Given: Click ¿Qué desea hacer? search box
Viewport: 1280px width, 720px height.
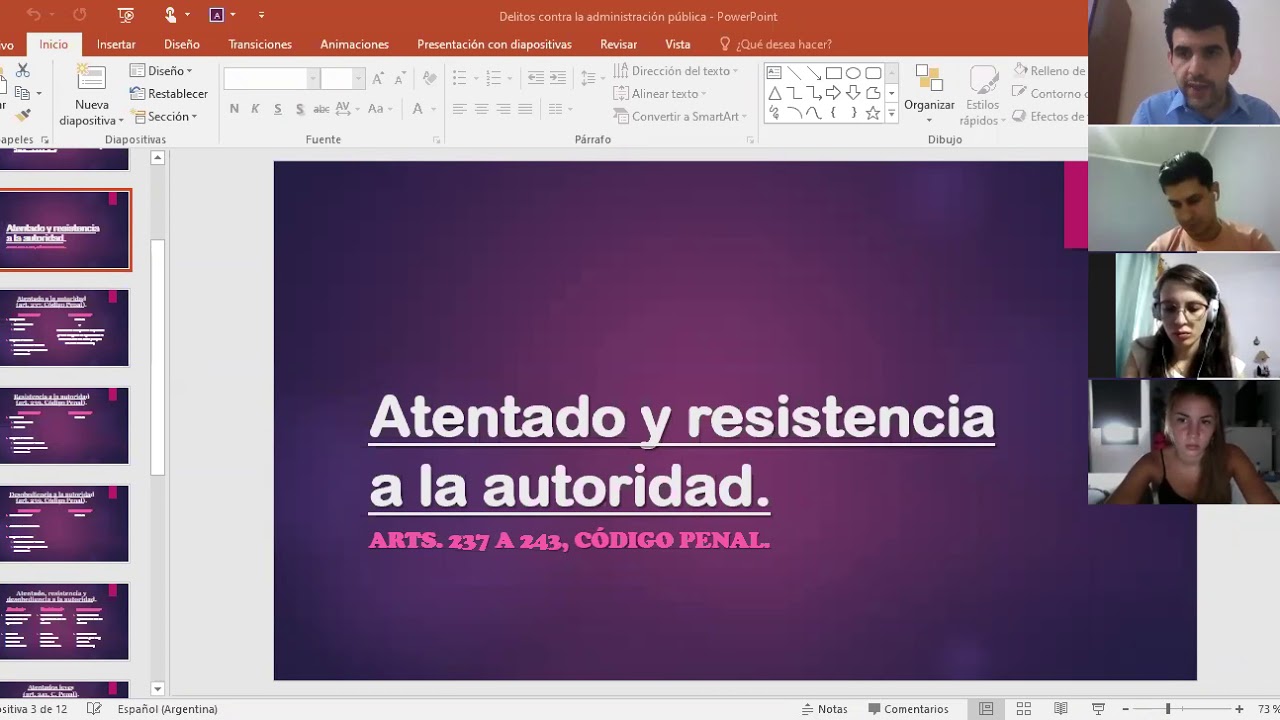Looking at the screenshot, I should coord(776,44).
